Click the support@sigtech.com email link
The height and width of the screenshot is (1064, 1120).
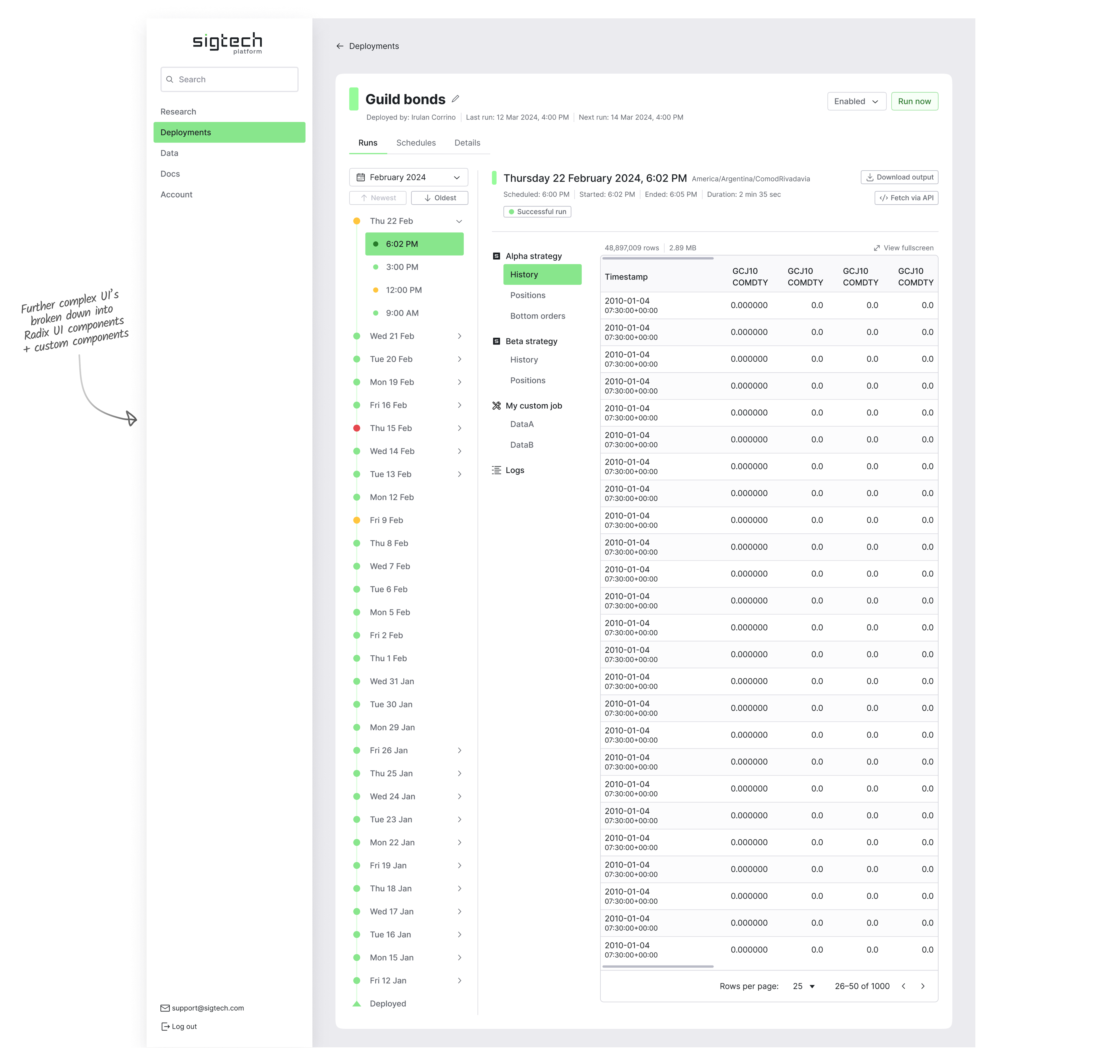coord(208,1008)
